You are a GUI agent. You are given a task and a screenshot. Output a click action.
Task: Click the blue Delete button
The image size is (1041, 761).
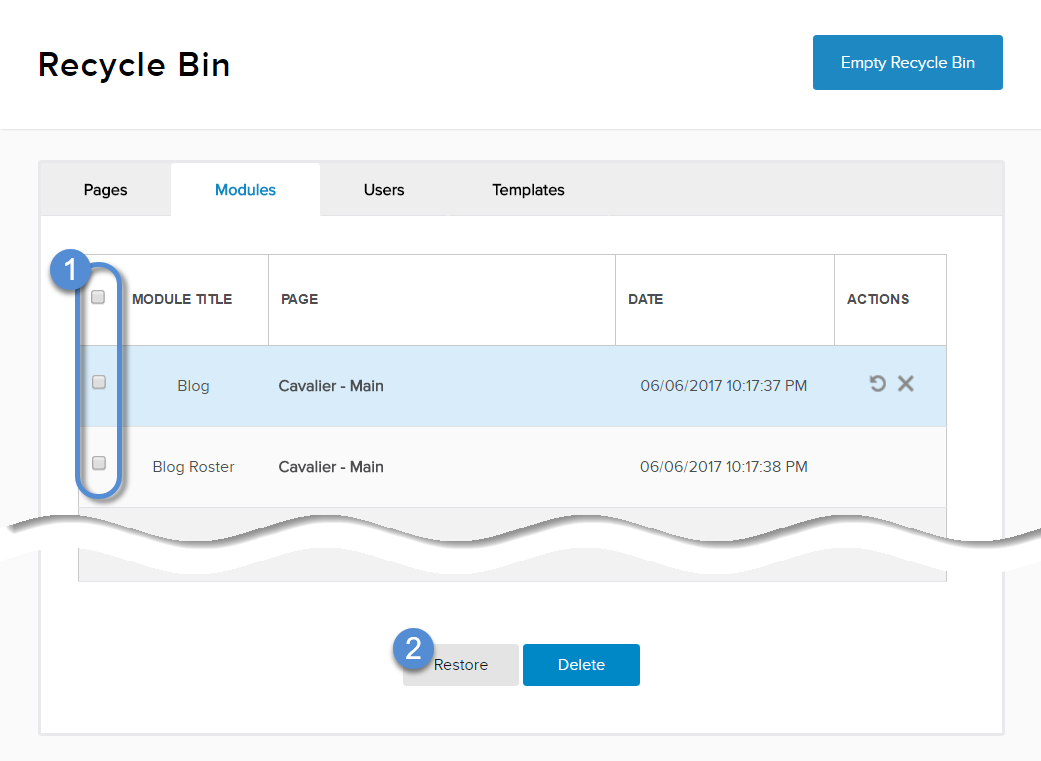click(x=582, y=665)
